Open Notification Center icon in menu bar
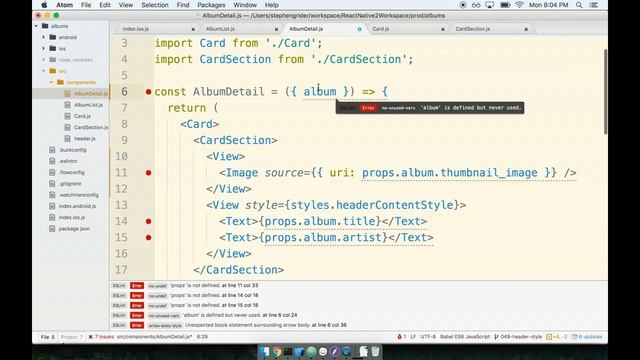The image size is (640, 360). coord(594,5)
